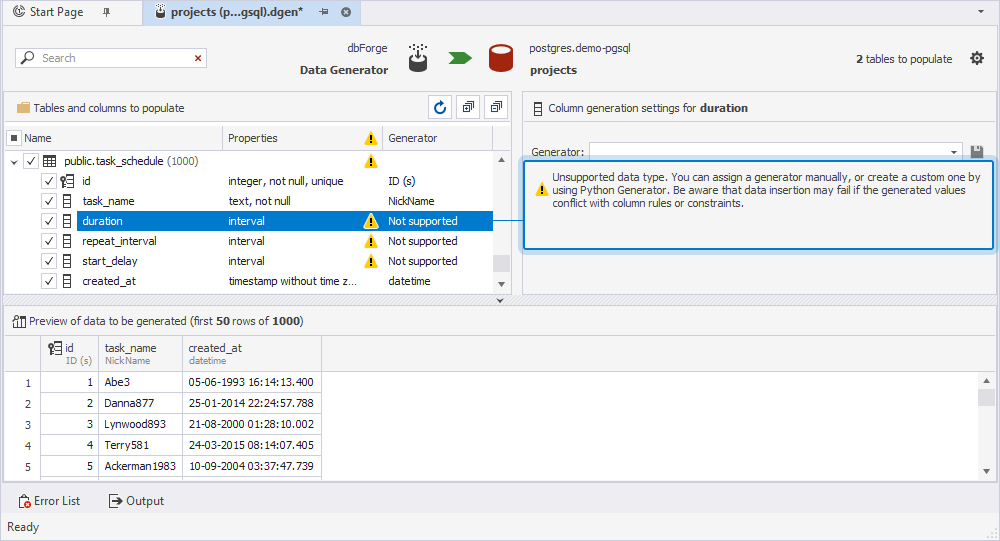Click pin icon on projects tab
1000x541 pixels.
point(324,12)
